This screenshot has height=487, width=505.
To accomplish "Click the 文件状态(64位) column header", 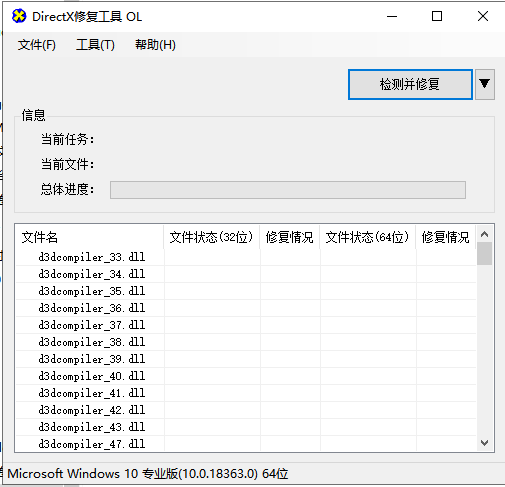I will click(368, 237).
